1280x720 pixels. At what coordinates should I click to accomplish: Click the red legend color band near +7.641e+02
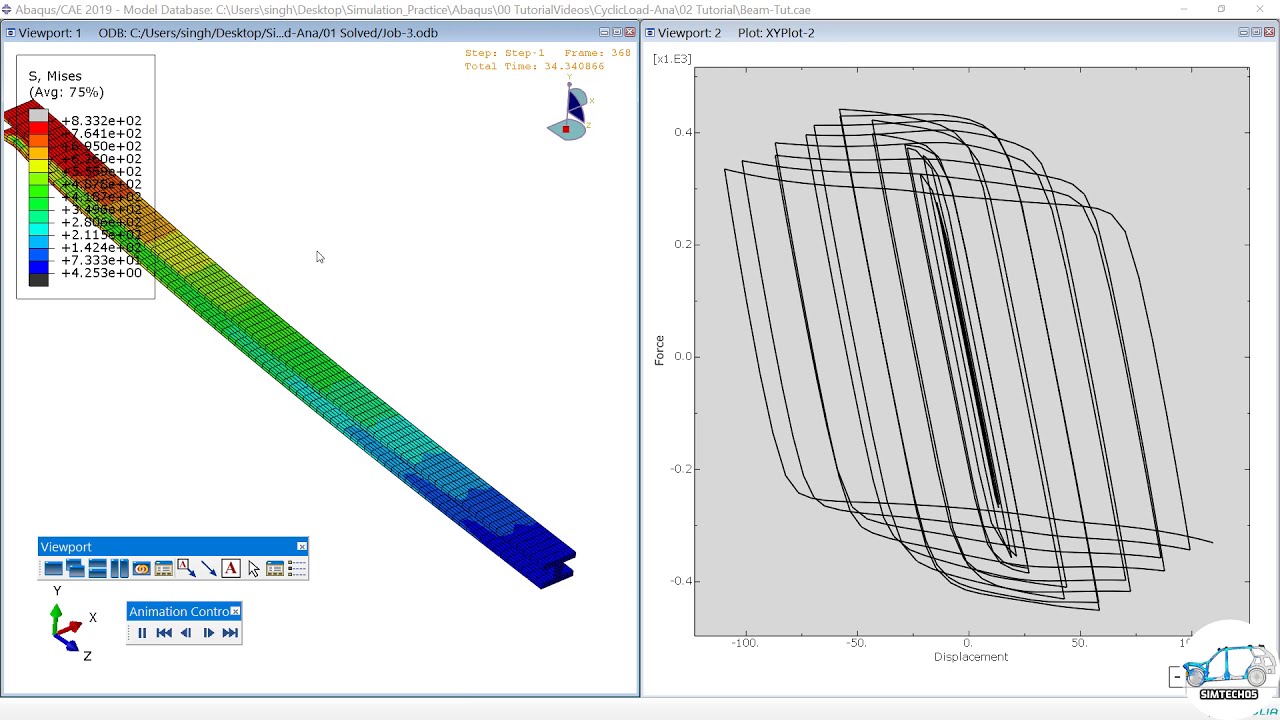tap(38, 128)
